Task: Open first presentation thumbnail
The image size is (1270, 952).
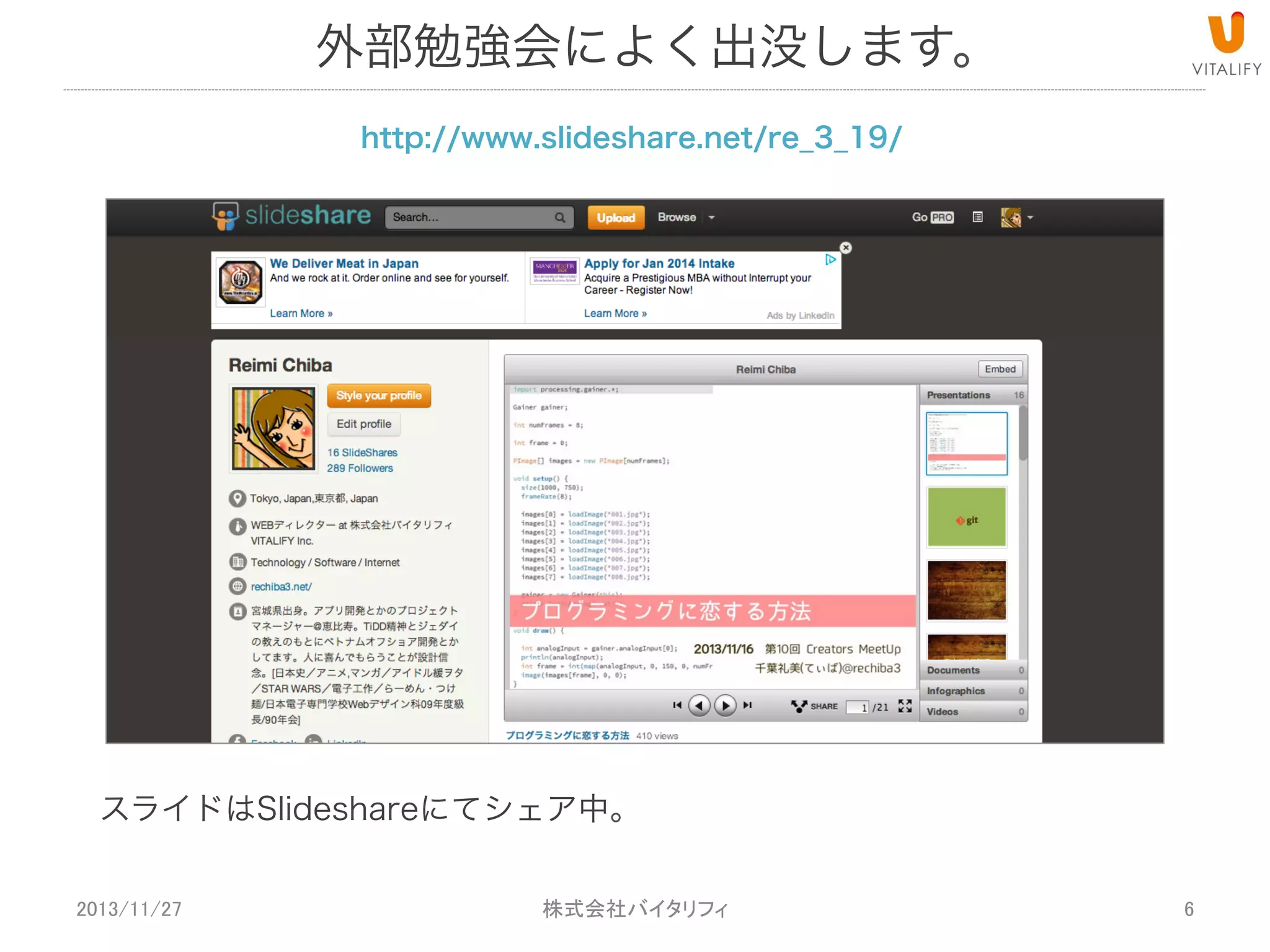Action: pos(967,444)
